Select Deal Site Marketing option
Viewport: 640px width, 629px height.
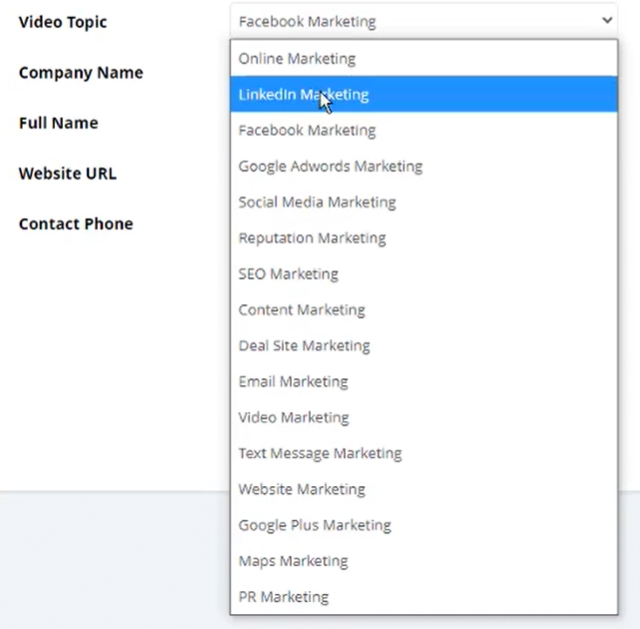pyautogui.click(x=304, y=346)
